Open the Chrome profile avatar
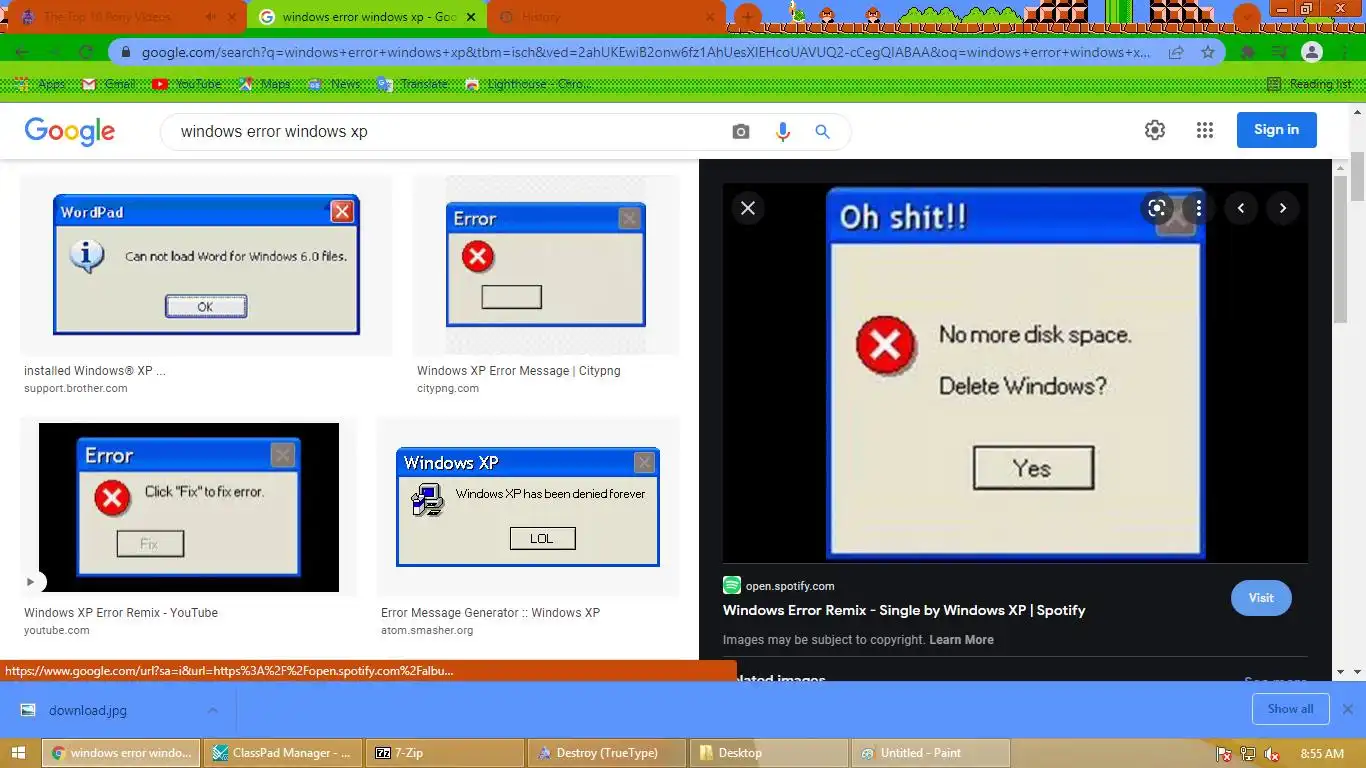 [x=1312, y=52]
